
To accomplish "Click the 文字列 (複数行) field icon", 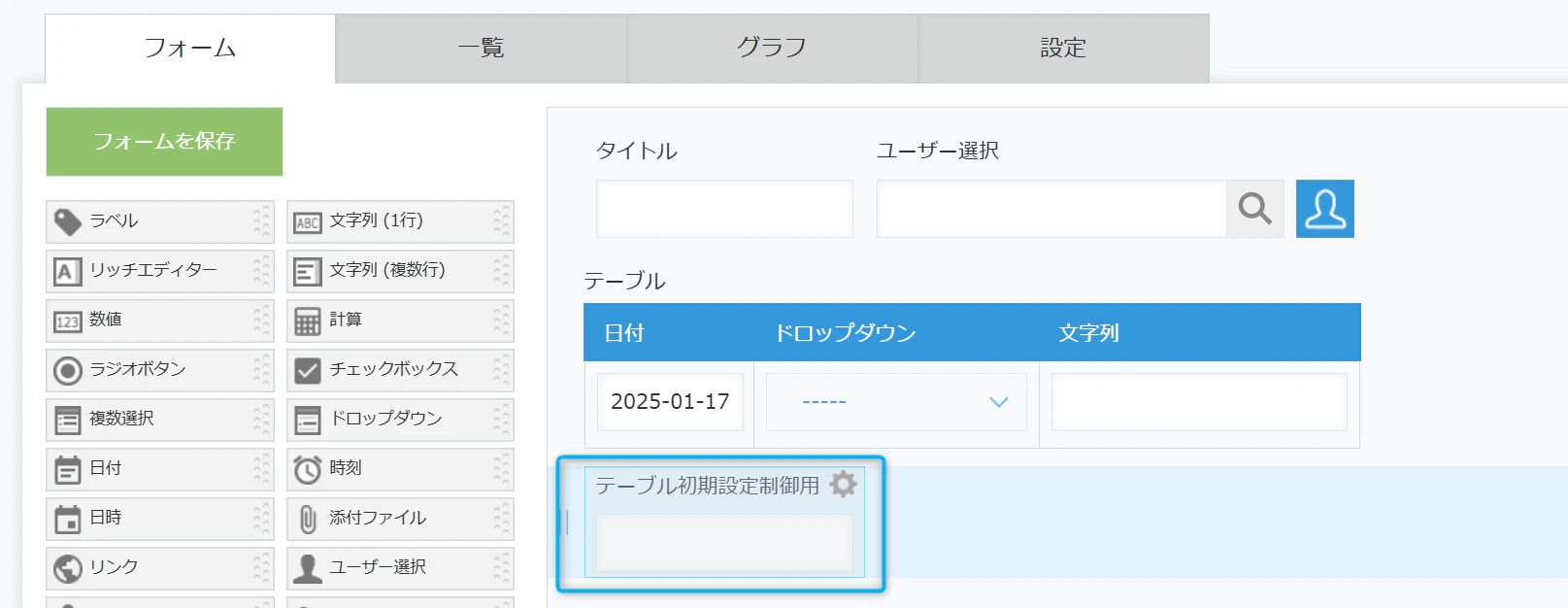I will point(308,271).
